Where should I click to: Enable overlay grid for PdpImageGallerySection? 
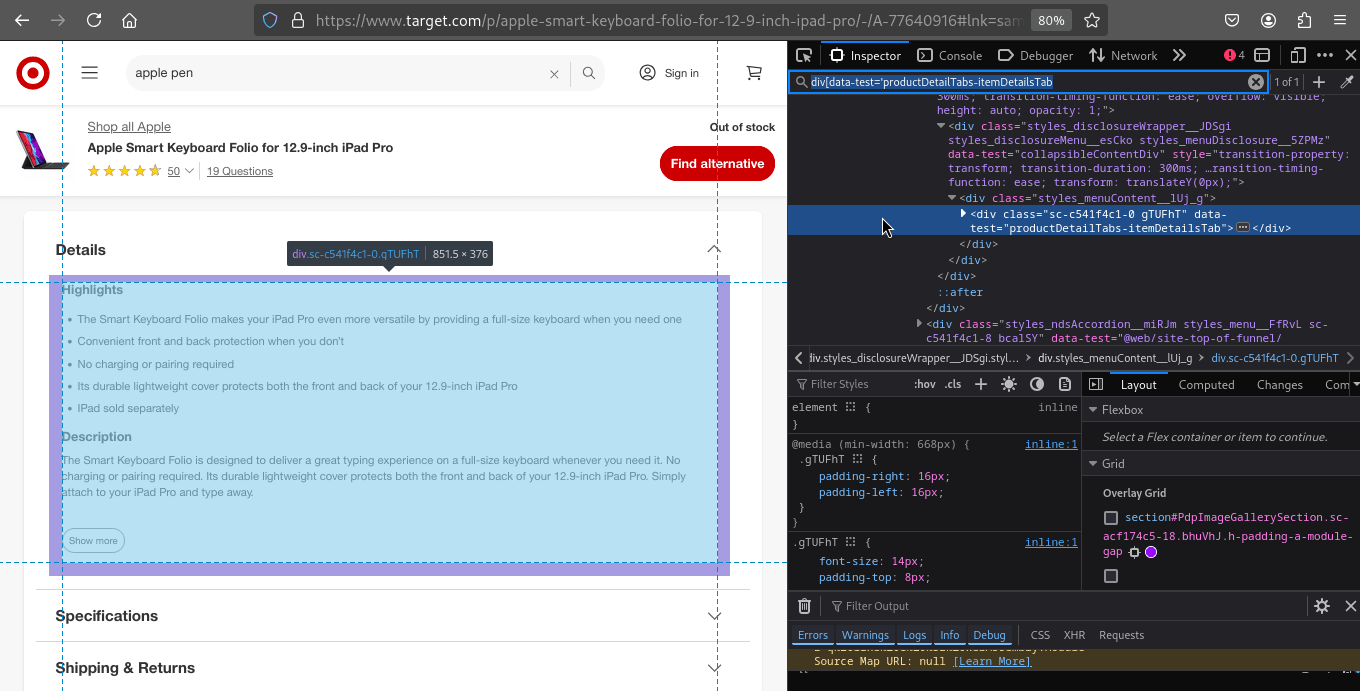(x=1111, y=518)
